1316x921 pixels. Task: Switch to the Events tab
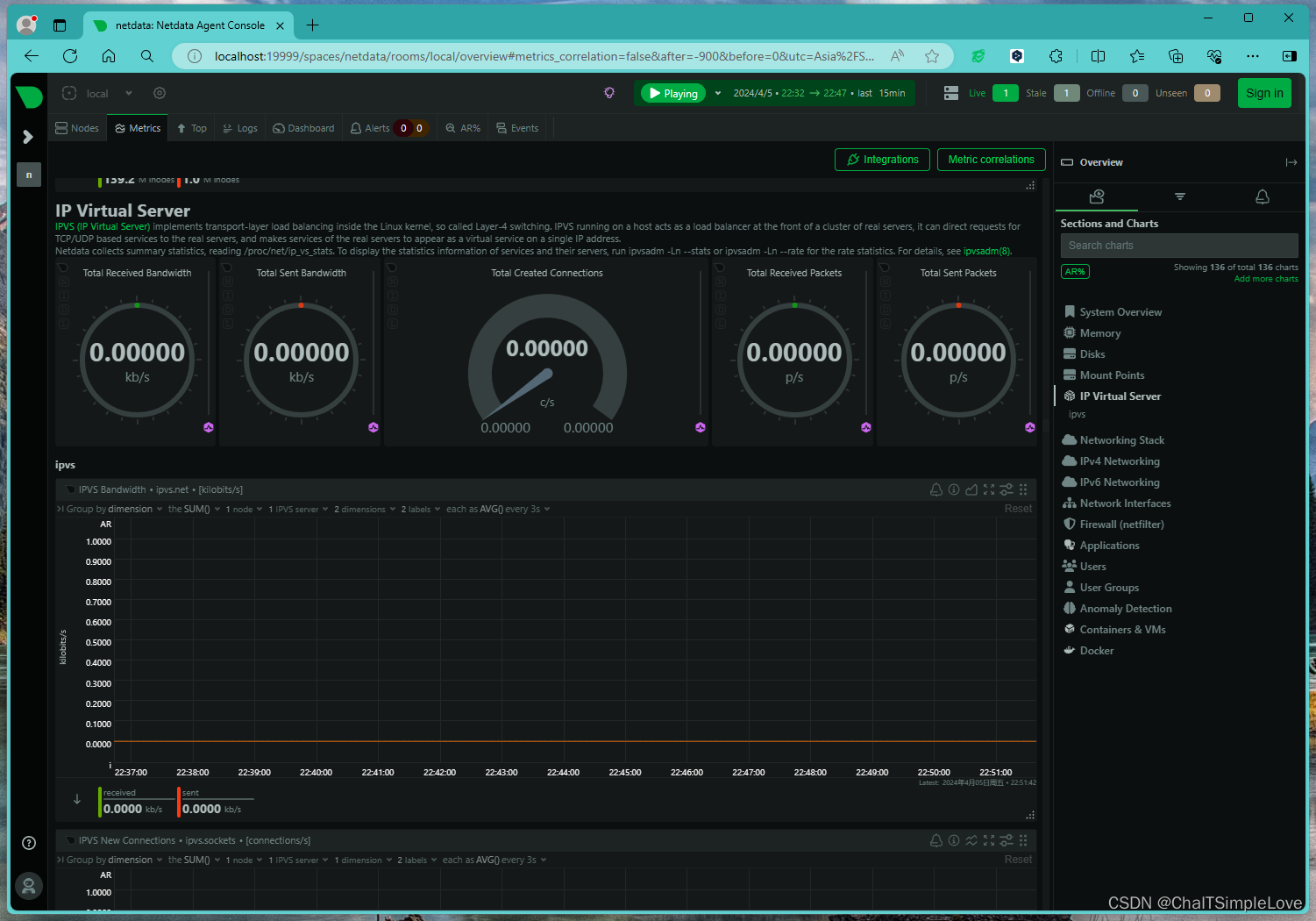517,128
